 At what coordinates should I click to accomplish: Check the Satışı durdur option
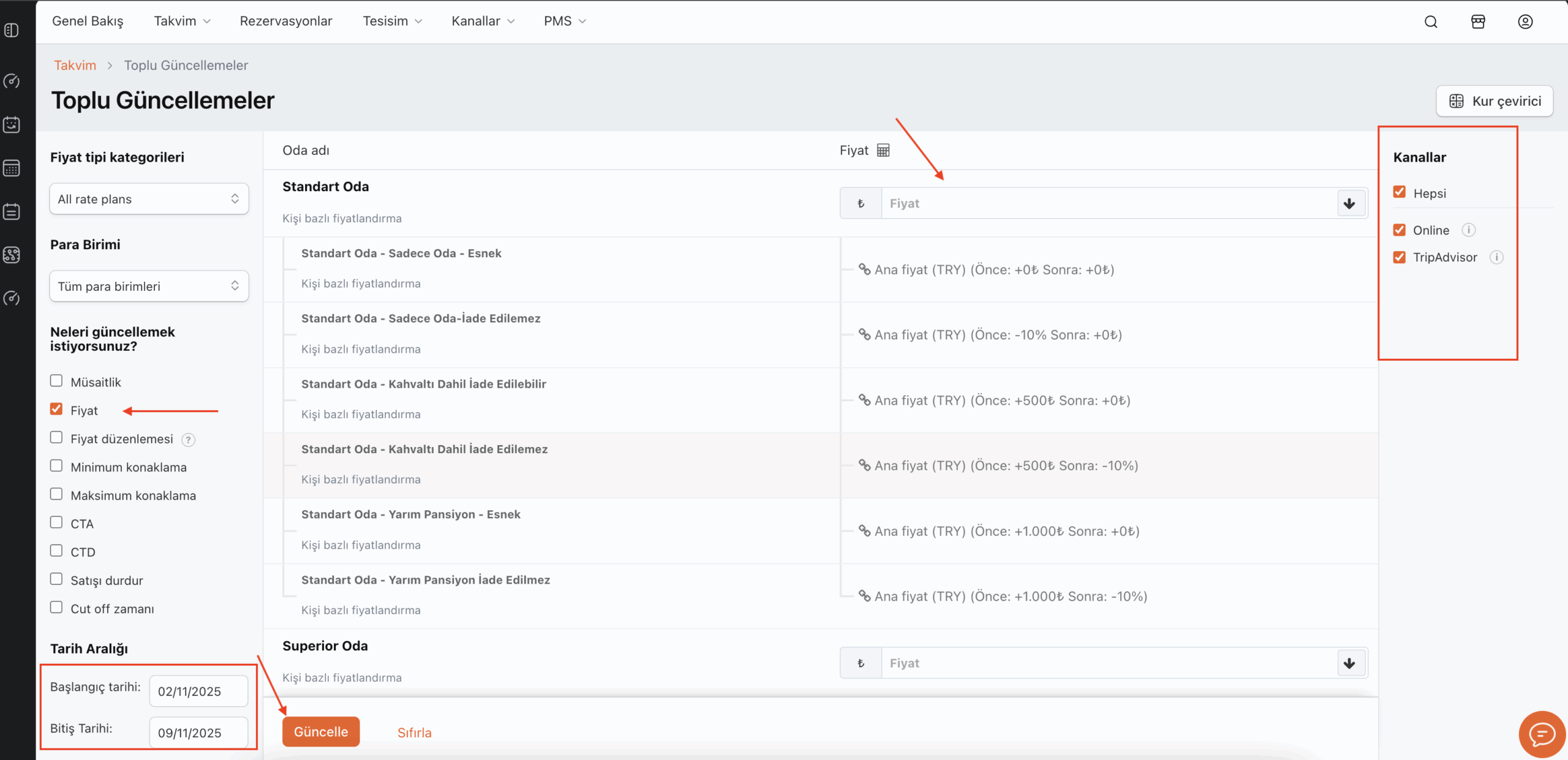tap(56, 579)
